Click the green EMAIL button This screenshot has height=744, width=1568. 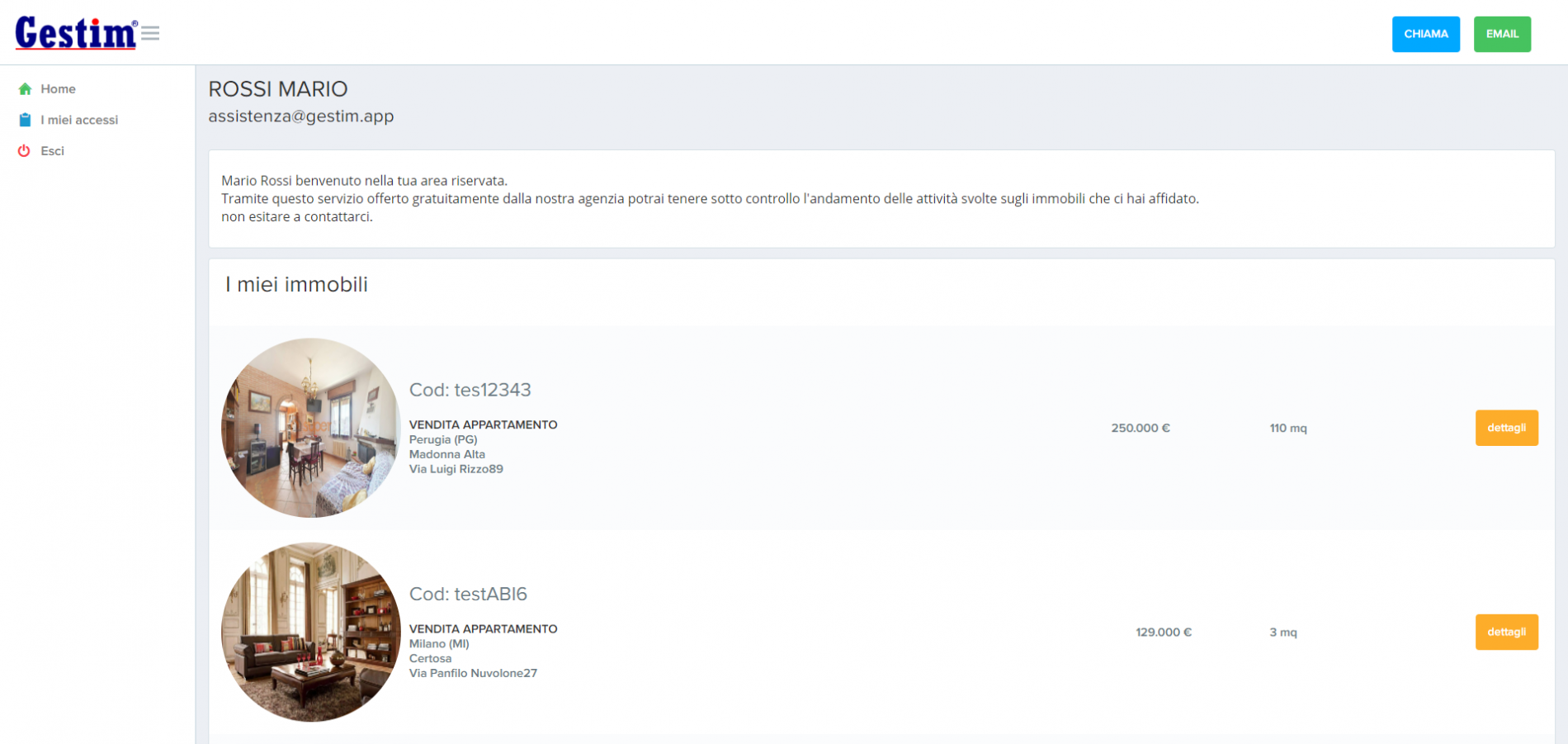(x=1502, y=34)
